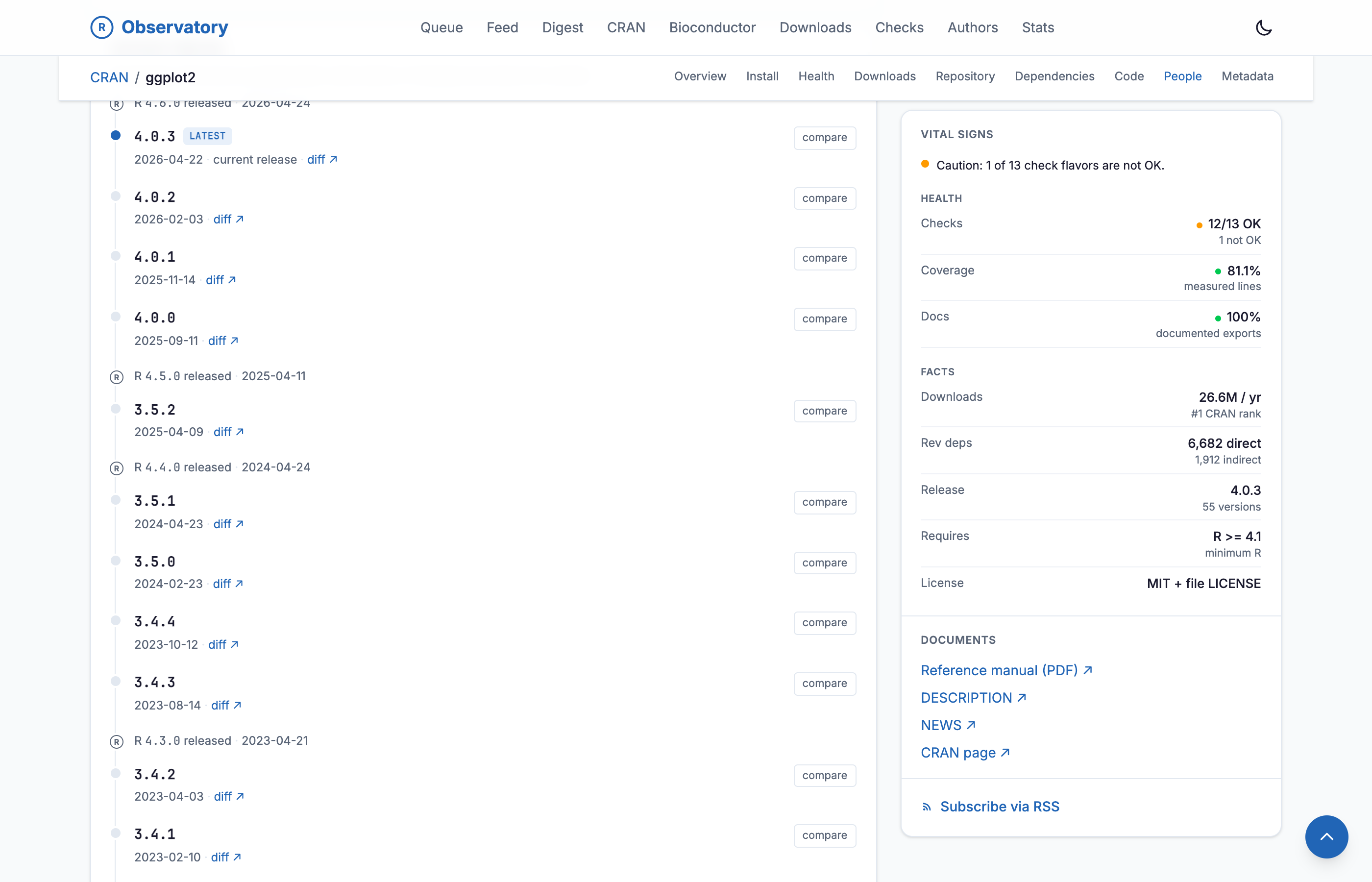The image size is (1372, 882).
Task: Open diff link dated 2024-04-23
Action: tap(228, 524)
